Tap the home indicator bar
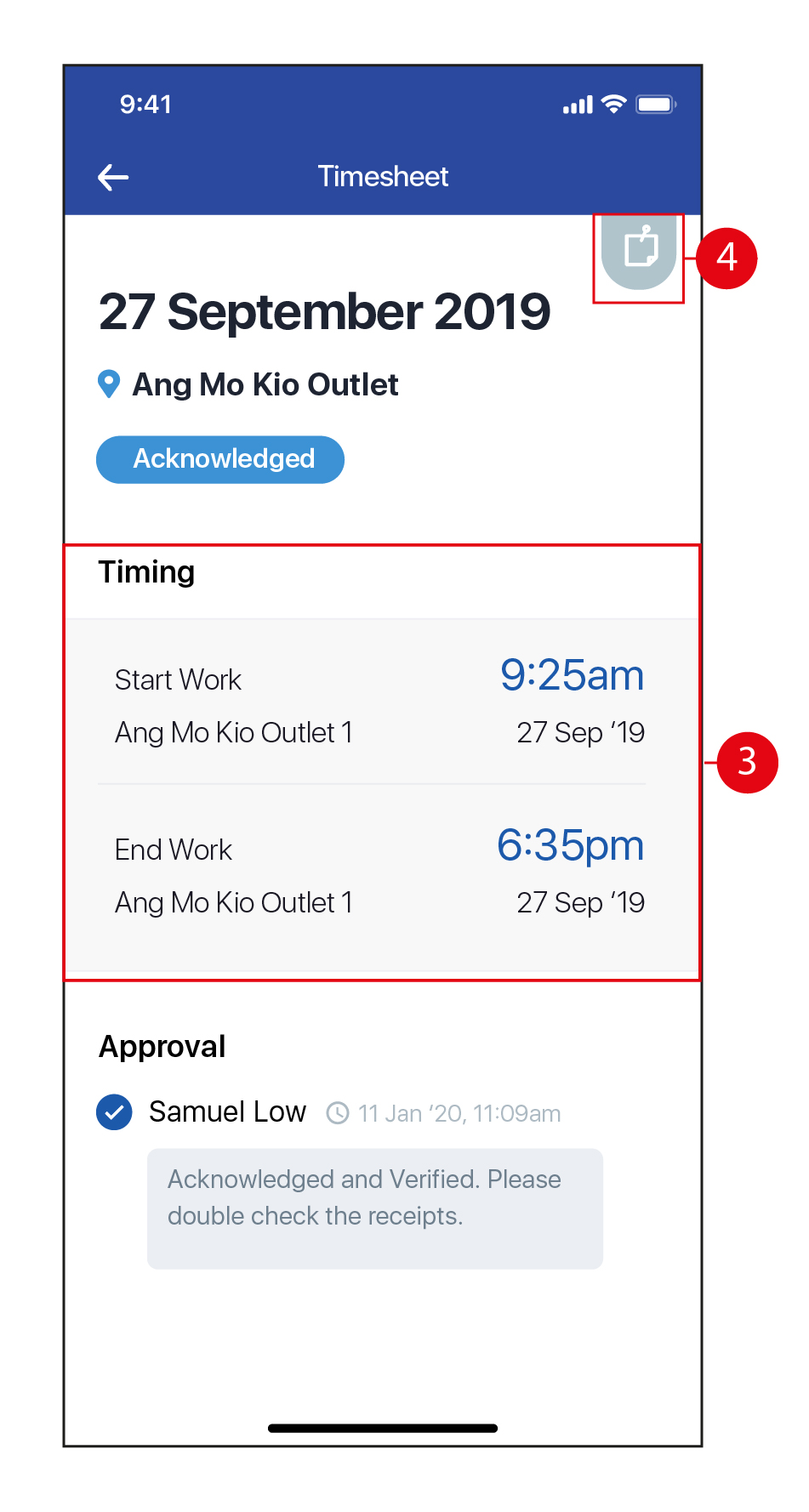This screenshot has width=809, height=1512. 383,1429
